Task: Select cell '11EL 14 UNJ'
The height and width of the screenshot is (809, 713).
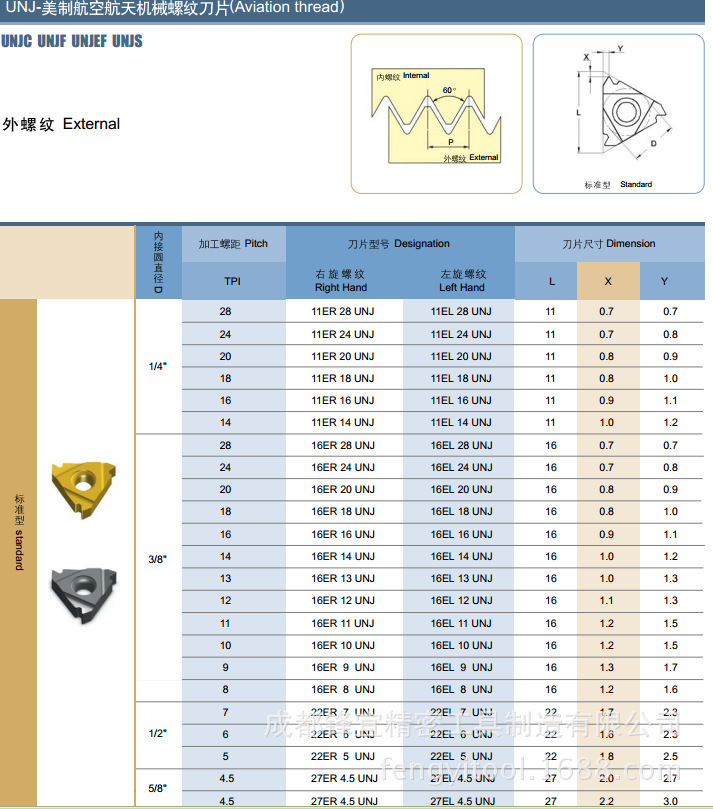Action: 461,423
